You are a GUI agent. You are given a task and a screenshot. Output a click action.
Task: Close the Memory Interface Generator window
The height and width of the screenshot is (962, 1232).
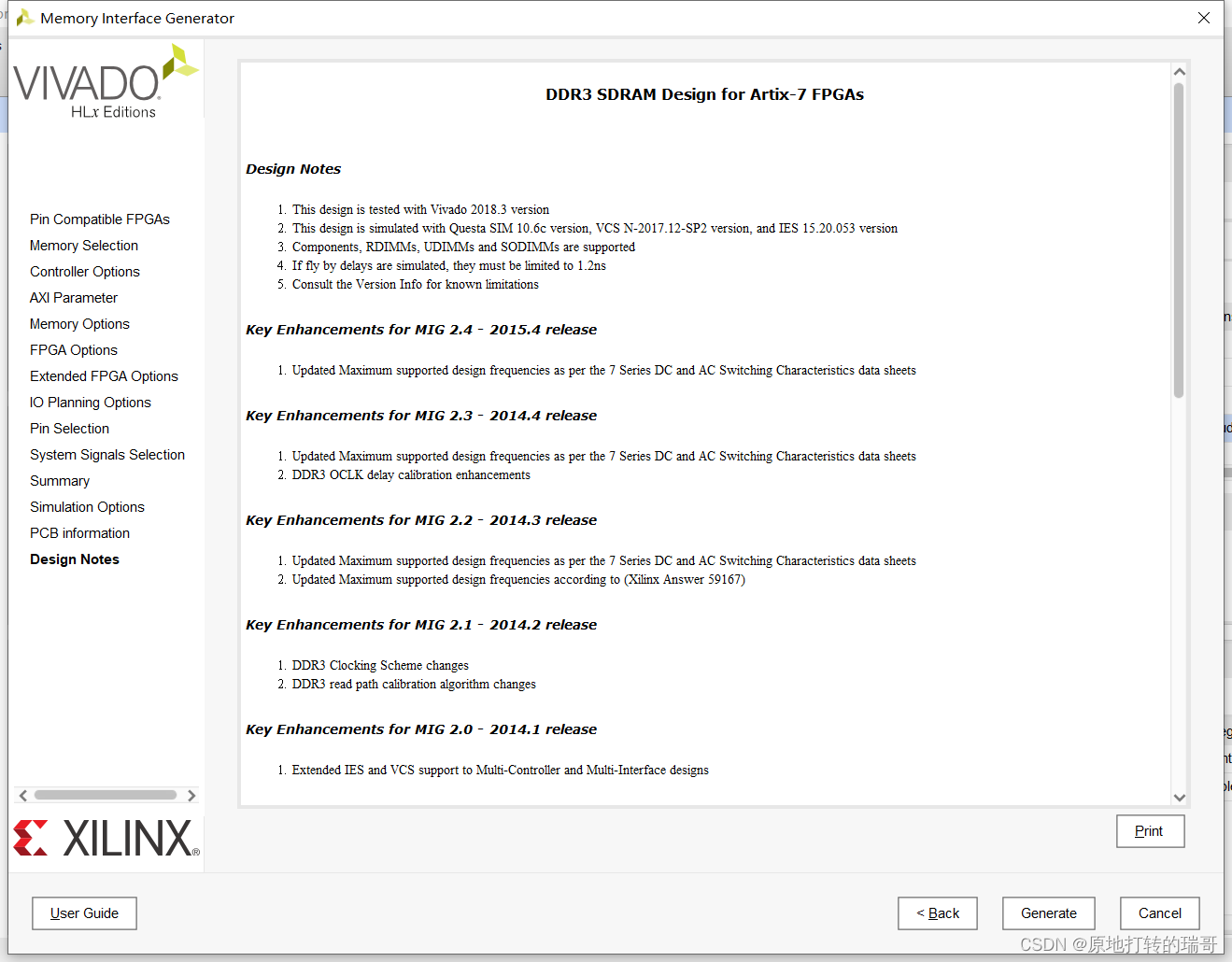1204,18
